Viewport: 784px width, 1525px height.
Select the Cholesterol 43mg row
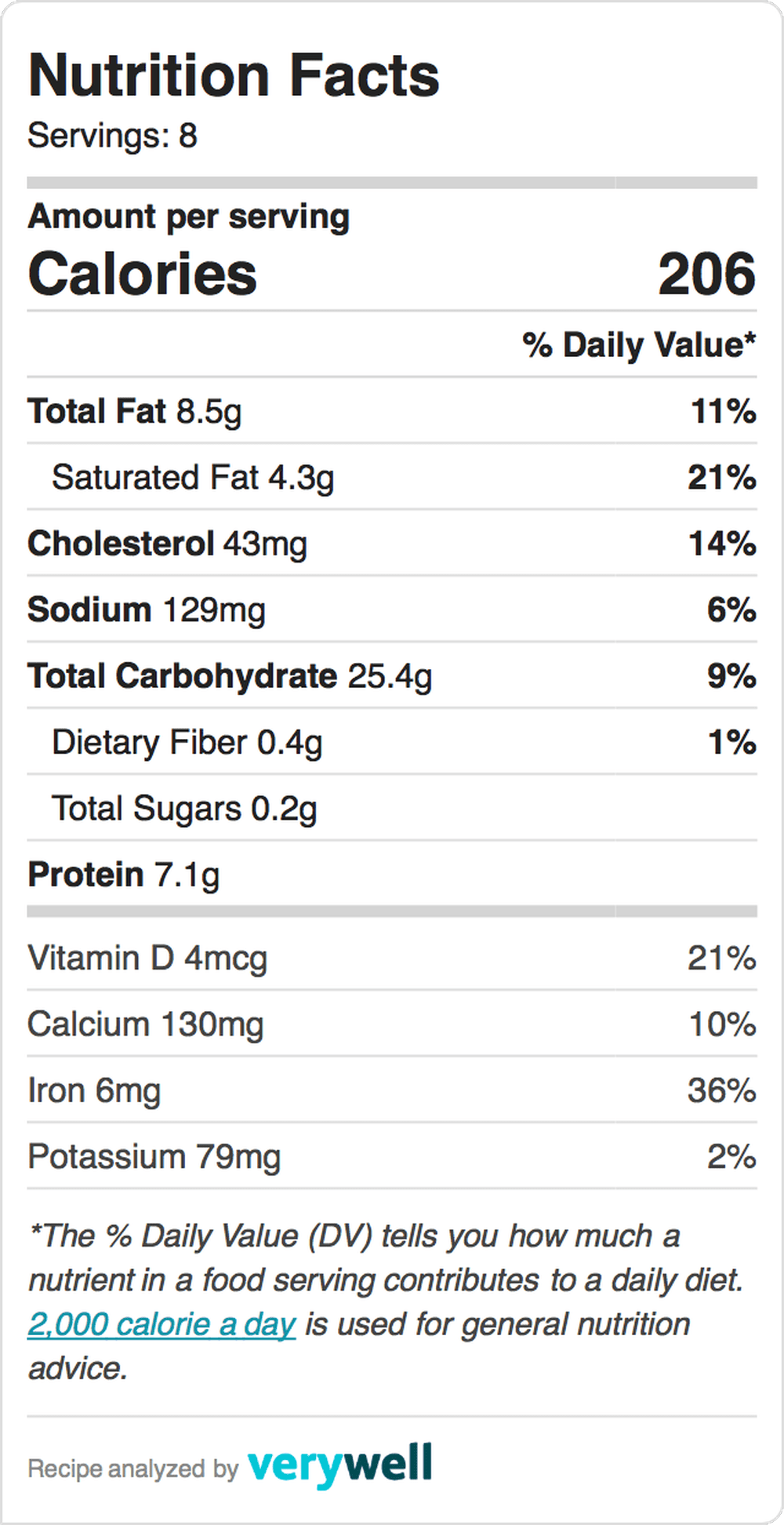click(x=392, y=543)
